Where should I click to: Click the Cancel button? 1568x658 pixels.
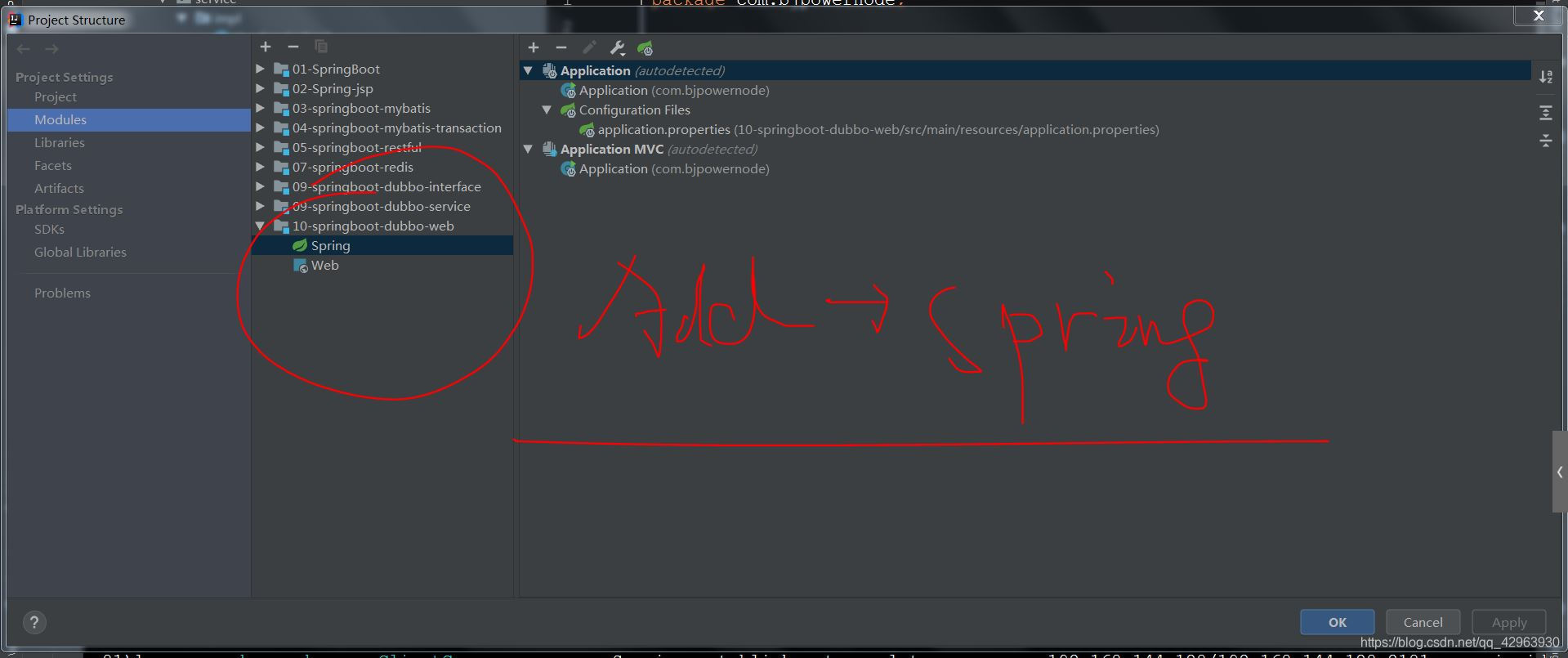click(x=1423, y=622)
